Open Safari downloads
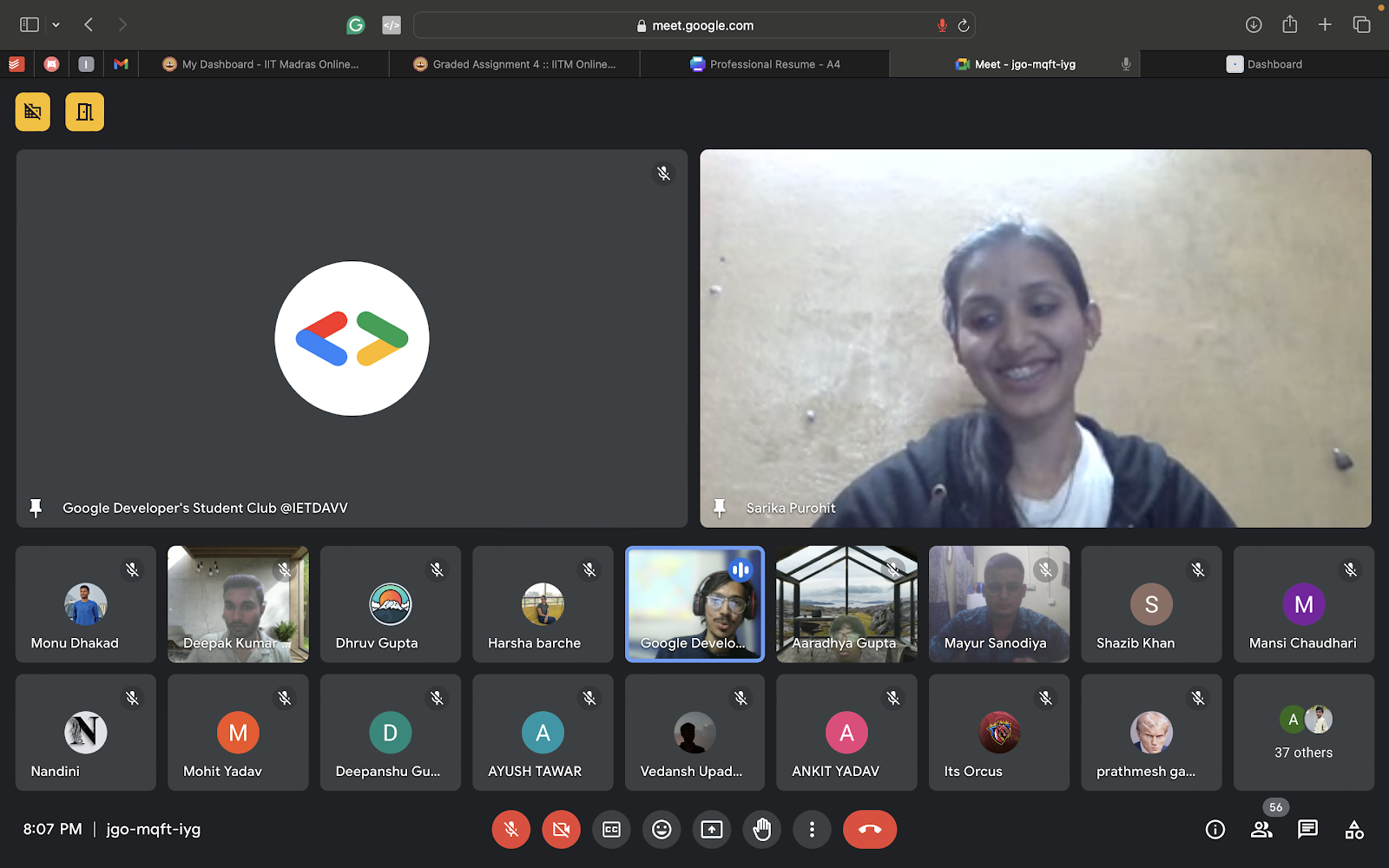The width and height of the screenshot is (1389, 868). pyautogui.click(x=1254, y=25)
